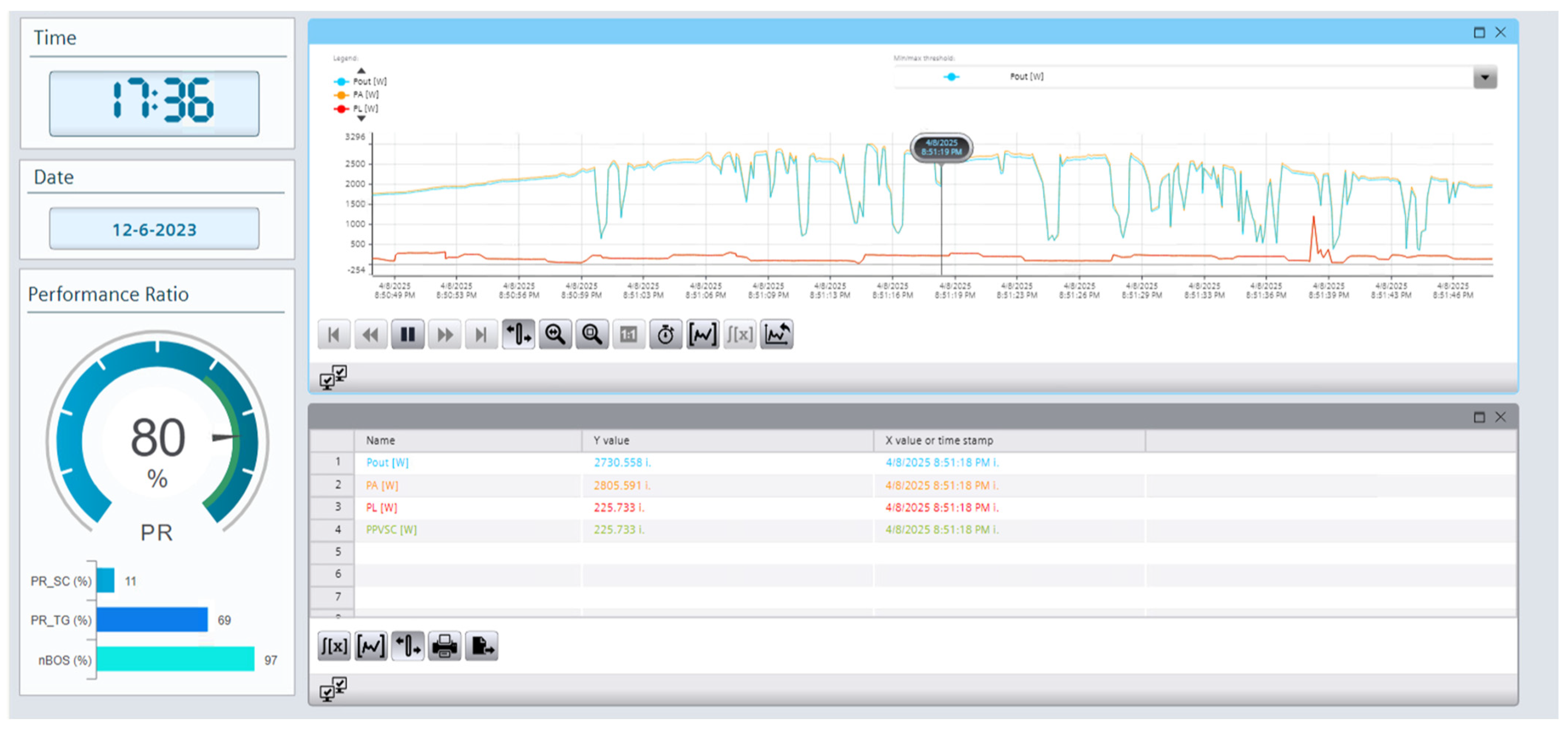This screenshot has height=729, width=1568.
Task: Click ruler timestamp marker 8:51:19 PM
Action: [x=941, y=148]
